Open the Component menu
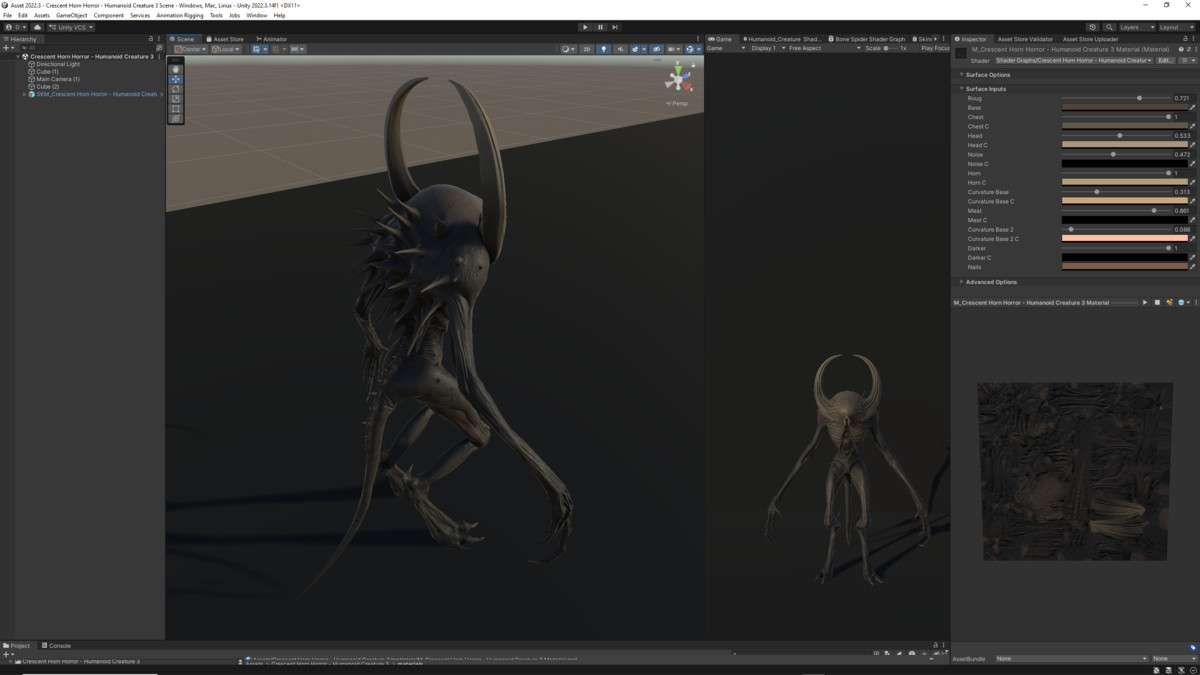1200x675 pixels. (109, 15)
